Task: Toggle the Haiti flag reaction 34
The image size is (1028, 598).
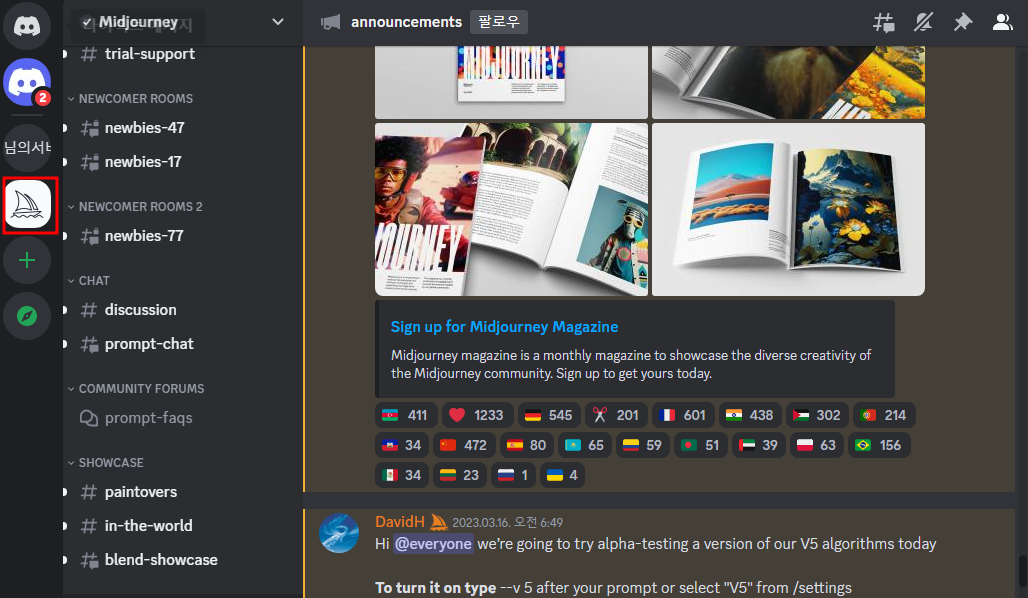Action: (x=401, y=445)
